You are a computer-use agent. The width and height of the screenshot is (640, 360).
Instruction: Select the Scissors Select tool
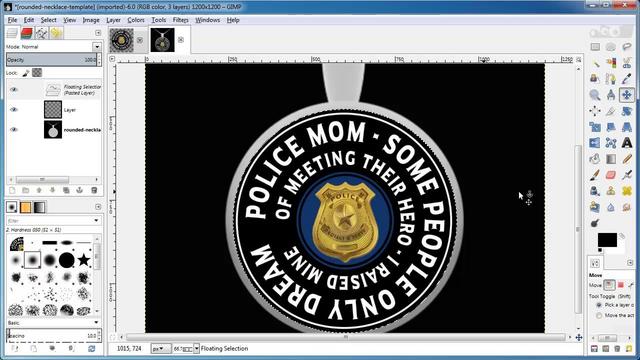pyautogui.click(x=627, y=63)
